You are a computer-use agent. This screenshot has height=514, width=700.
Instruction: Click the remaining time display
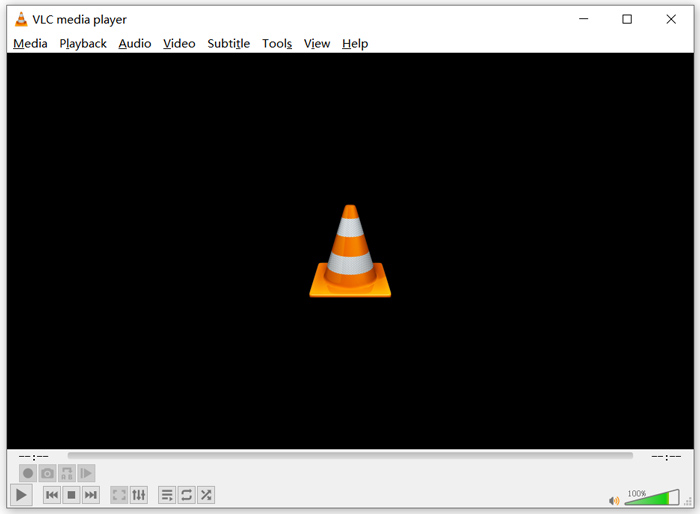(666, 456)
